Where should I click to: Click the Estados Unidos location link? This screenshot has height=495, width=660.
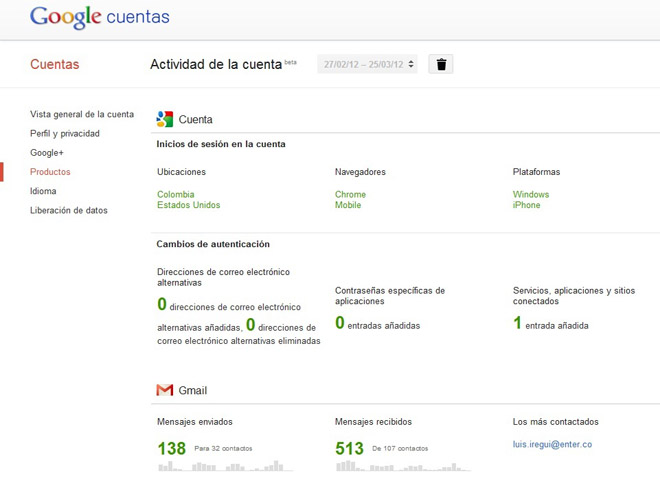(x=189, y=205)
